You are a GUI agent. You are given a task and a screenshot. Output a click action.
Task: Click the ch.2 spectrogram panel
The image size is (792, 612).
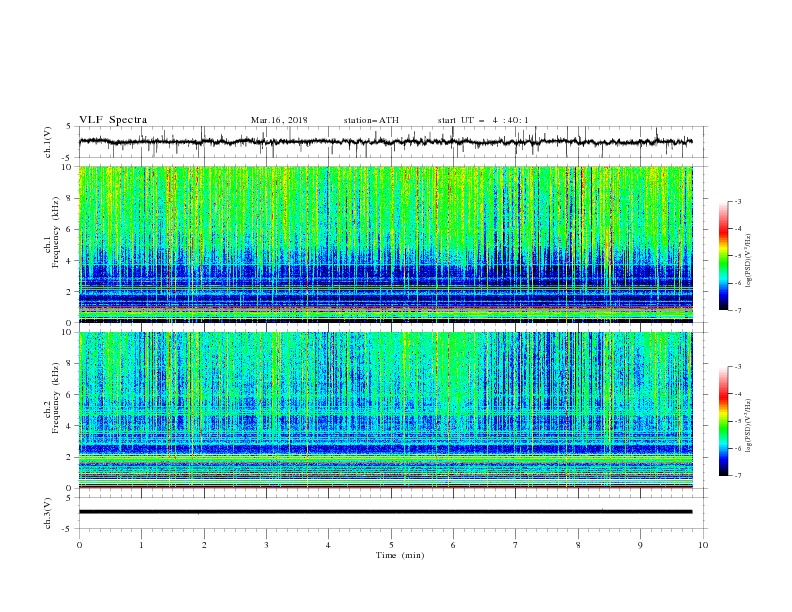click(x=386, y=410)
